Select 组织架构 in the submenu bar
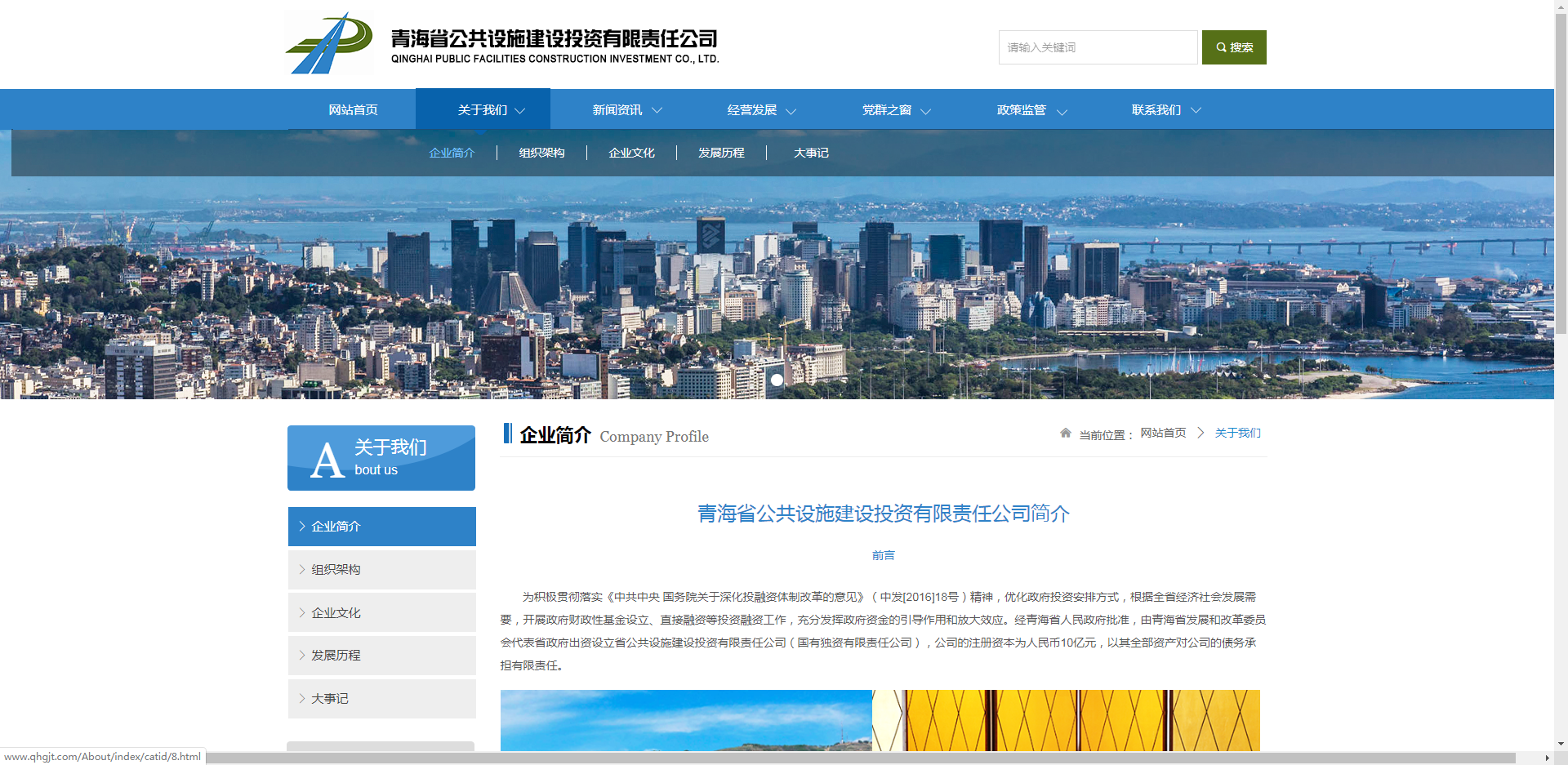The height and width of the screenshot is (765, 1568). (541, 153)
